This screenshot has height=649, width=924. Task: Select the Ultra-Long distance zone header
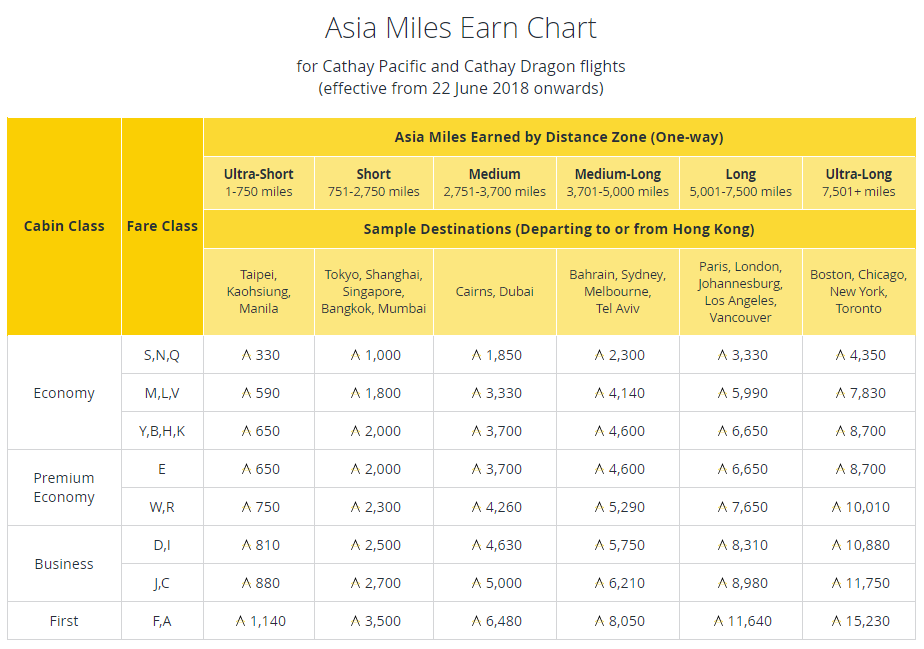point(859,183)
